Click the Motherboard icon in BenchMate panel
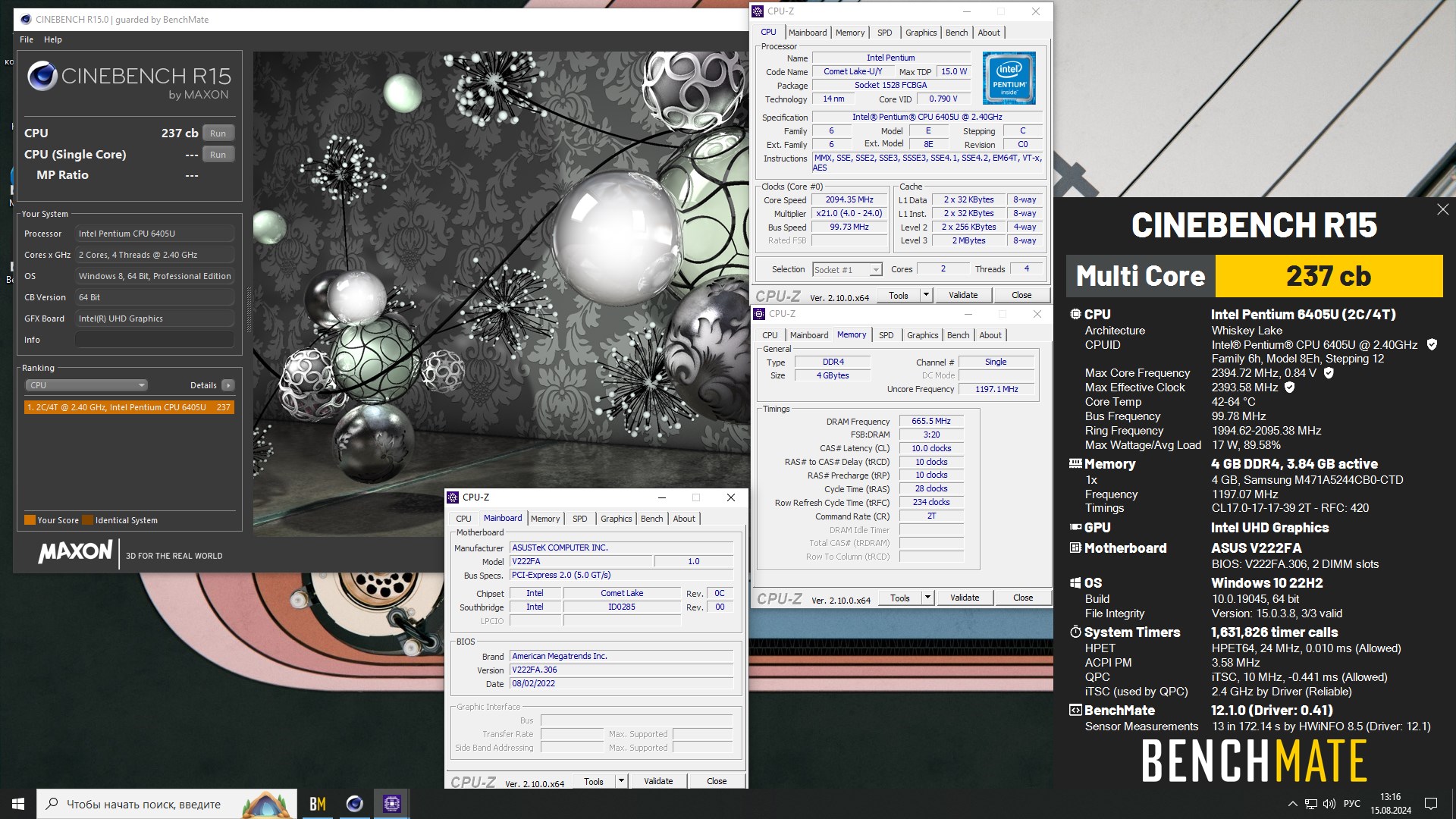1456x819 pixels. (1075, 548)
